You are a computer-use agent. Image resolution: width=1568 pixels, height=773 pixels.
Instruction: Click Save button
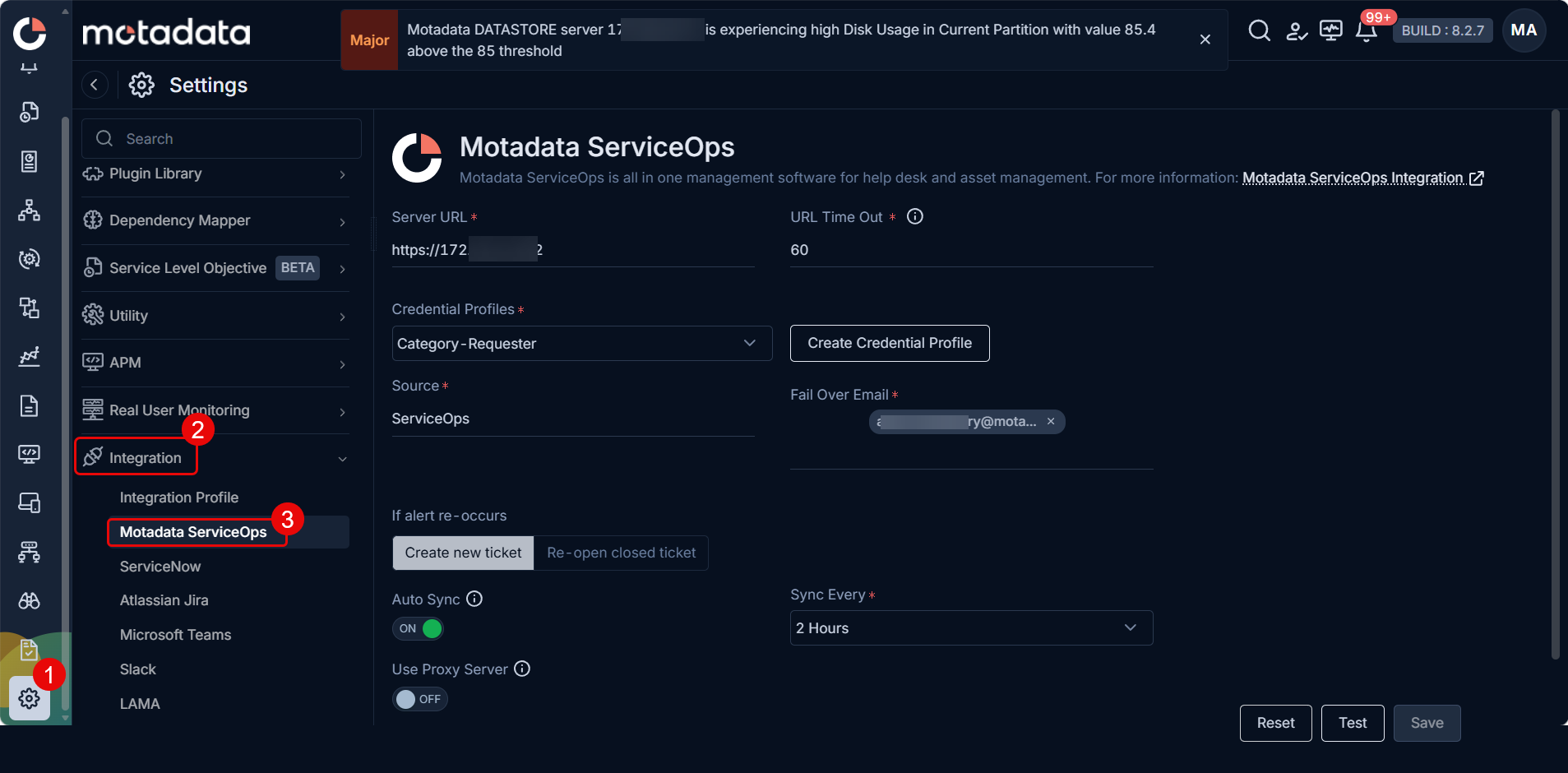tap(1427, 723)
